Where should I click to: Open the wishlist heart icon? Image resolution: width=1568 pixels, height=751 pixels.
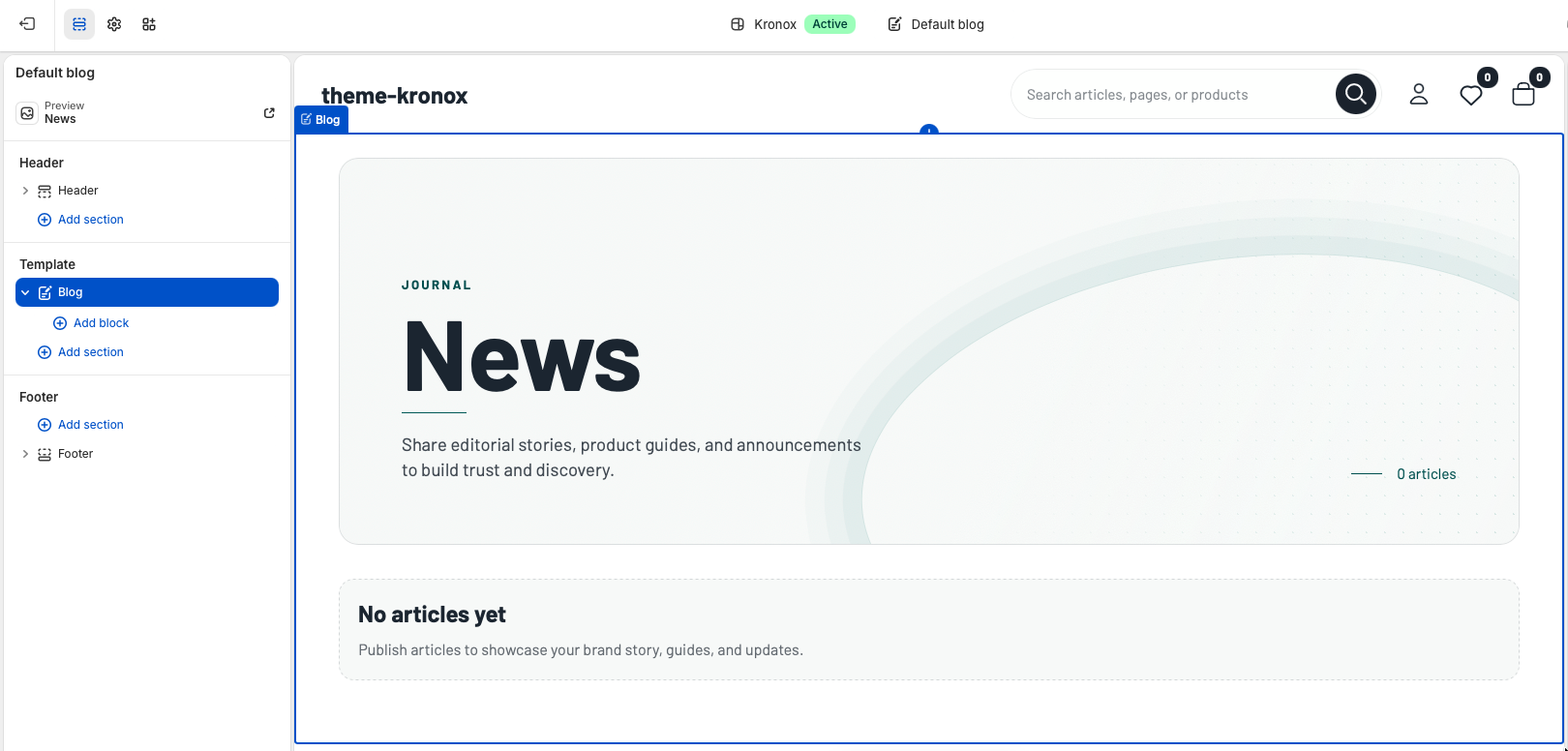pos(1471,95)
